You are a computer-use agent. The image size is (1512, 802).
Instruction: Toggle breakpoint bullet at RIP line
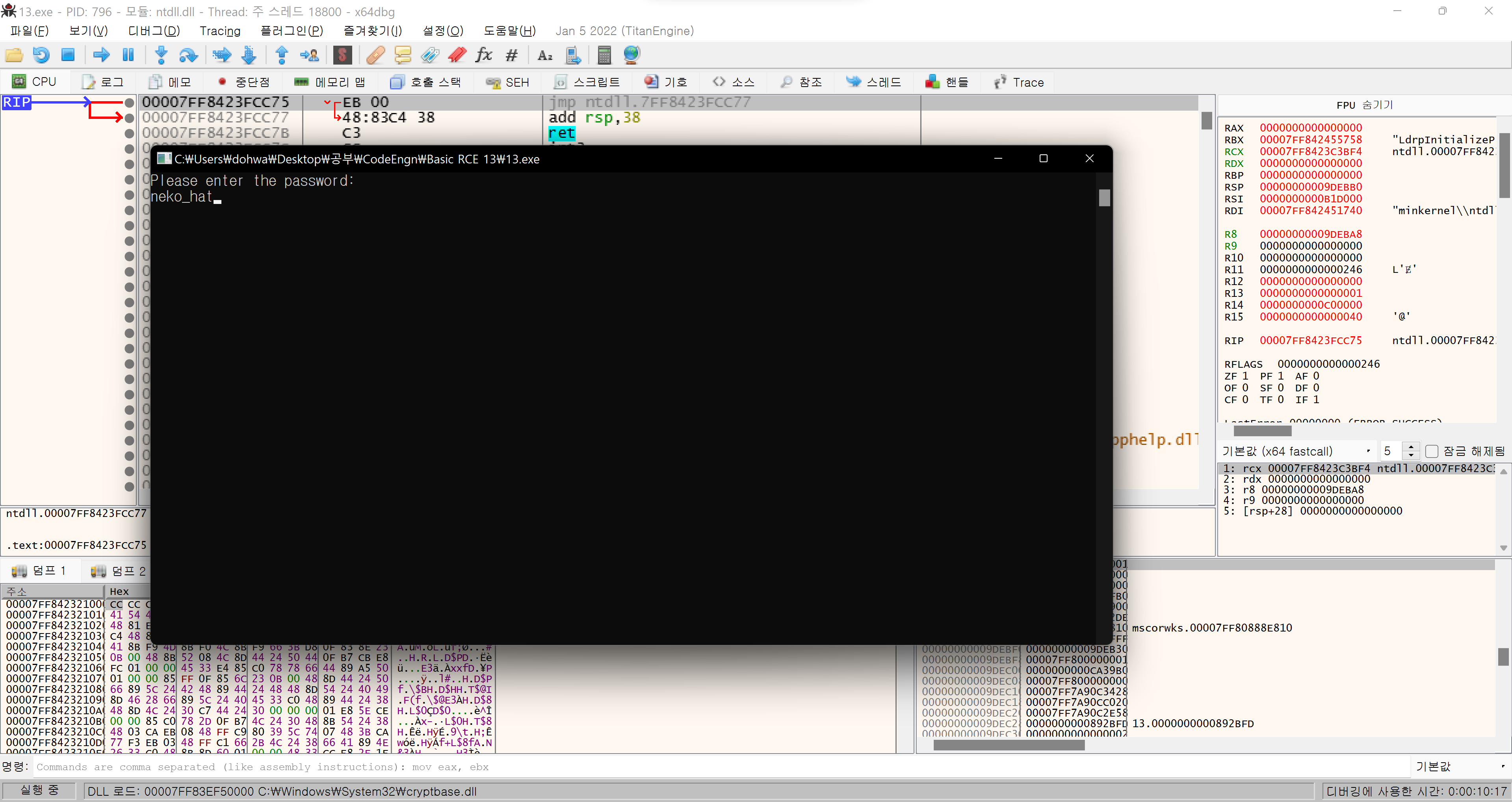pyautogui.click(x=130, y=103)
